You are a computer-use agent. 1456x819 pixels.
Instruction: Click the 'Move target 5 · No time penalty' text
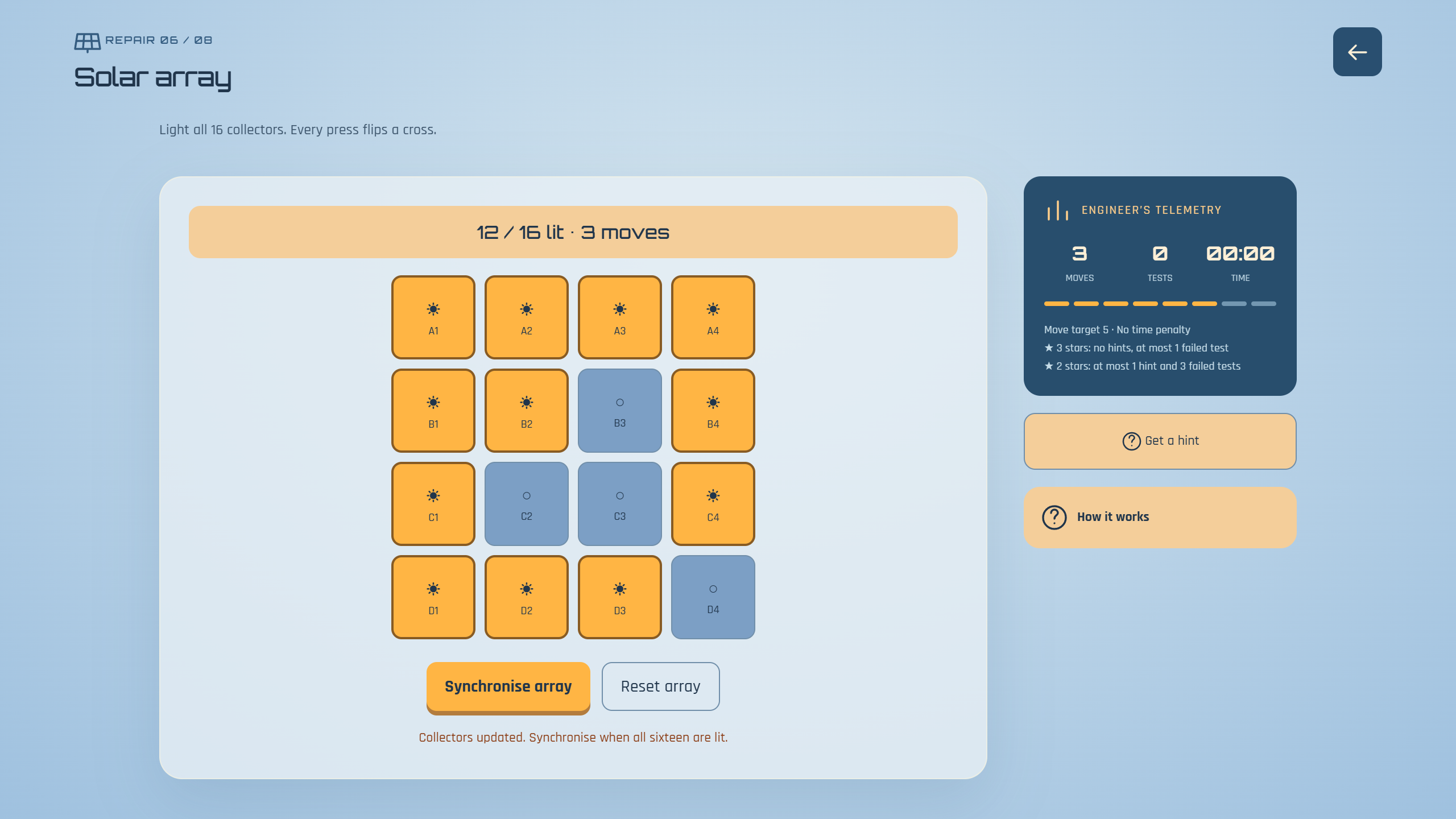[x=1117, y=330]
